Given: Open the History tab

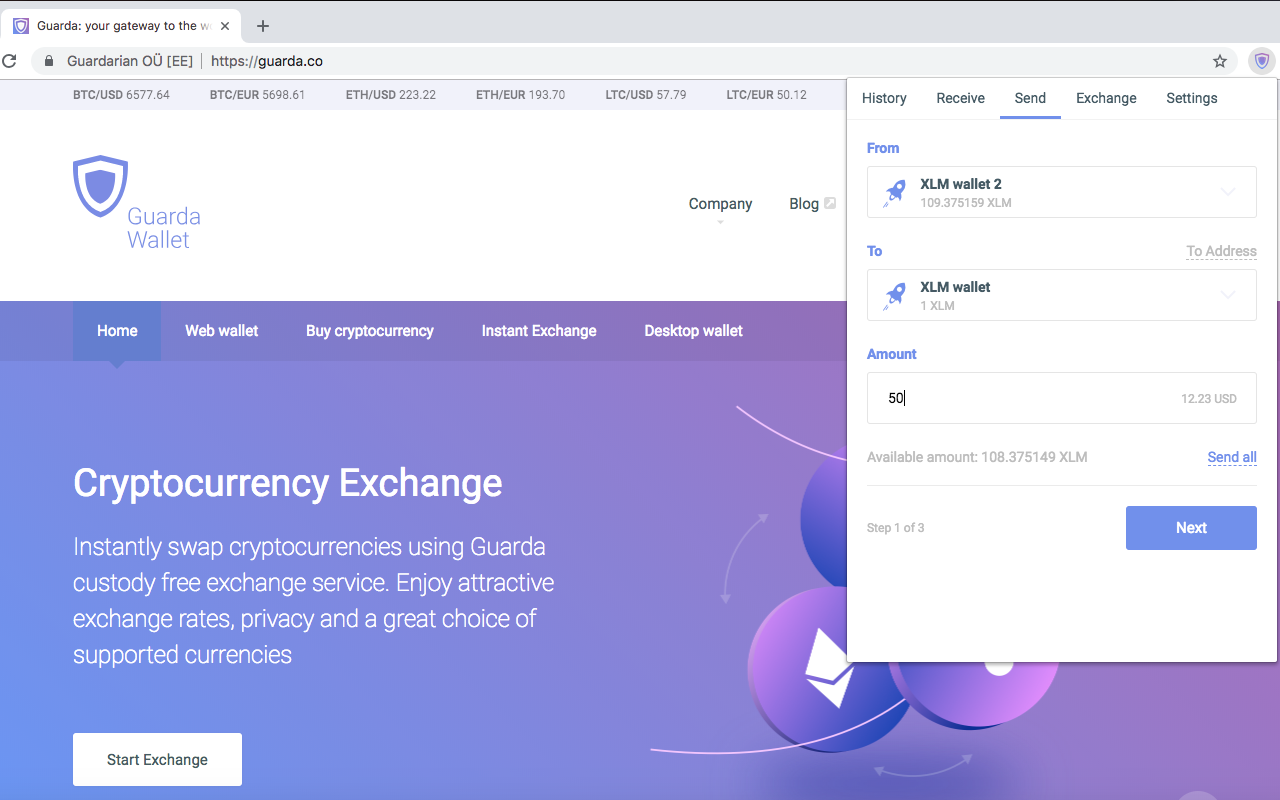Looking at the screenshot, I should [x=884, y=98].
